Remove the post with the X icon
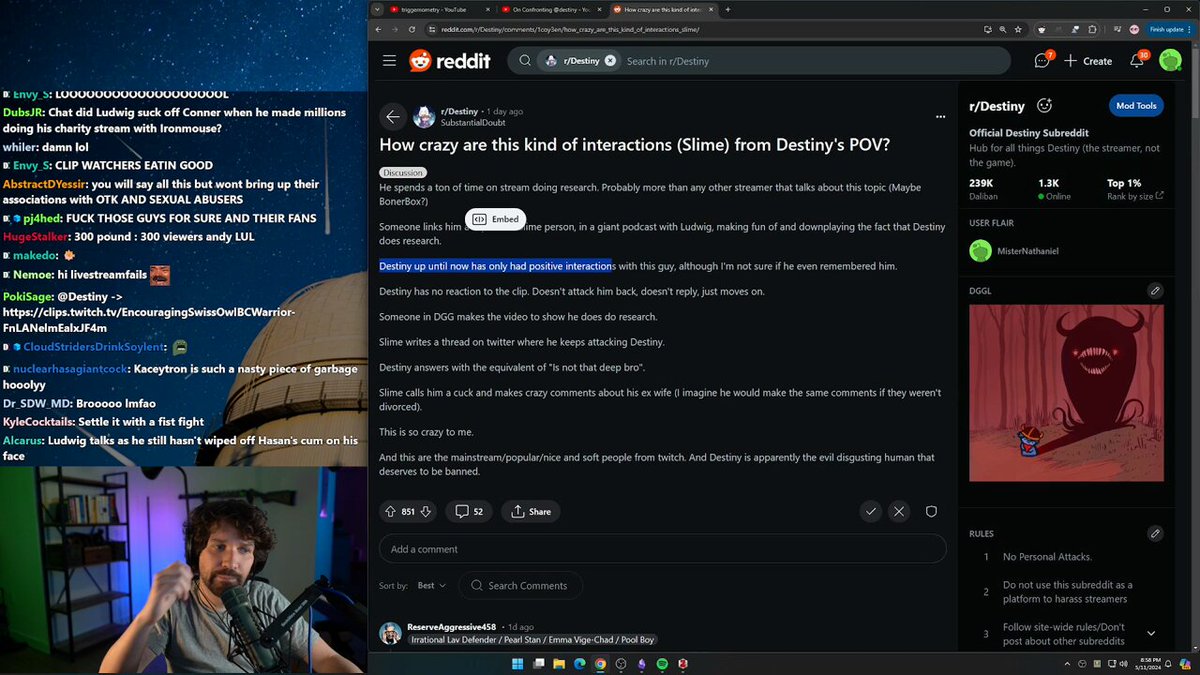The image size is (1200, 675). tap(899, 511)
